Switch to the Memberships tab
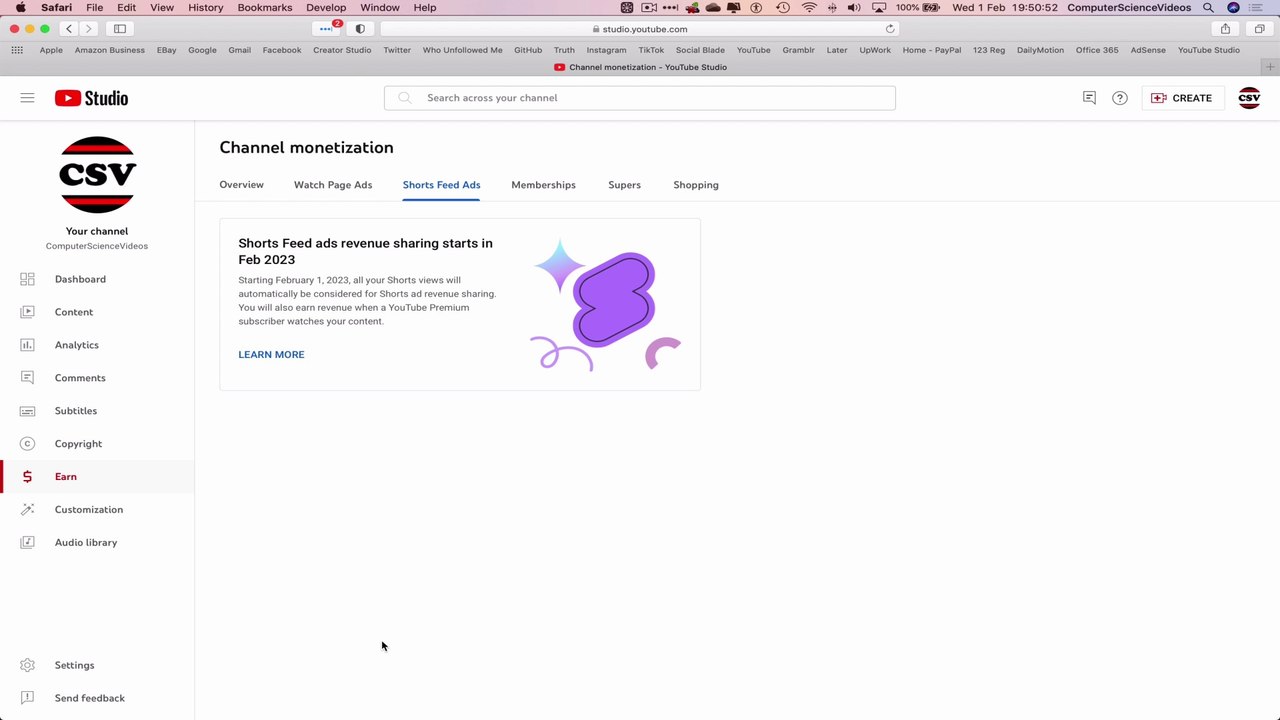Image resolution: width=1280 pixels, height=720 pixels. coord(543,185)
